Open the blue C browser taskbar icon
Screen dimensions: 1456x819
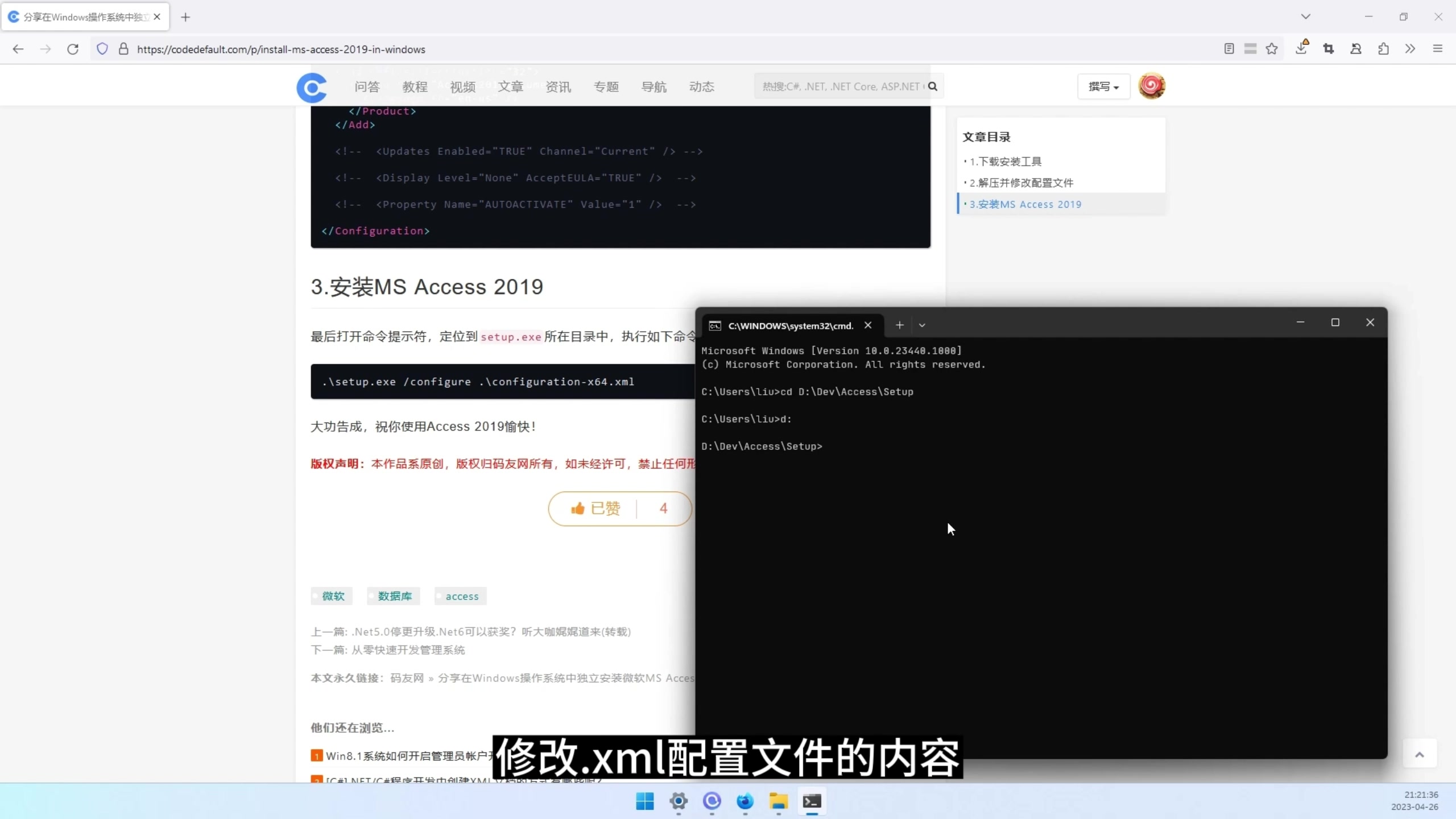point(712,801)
